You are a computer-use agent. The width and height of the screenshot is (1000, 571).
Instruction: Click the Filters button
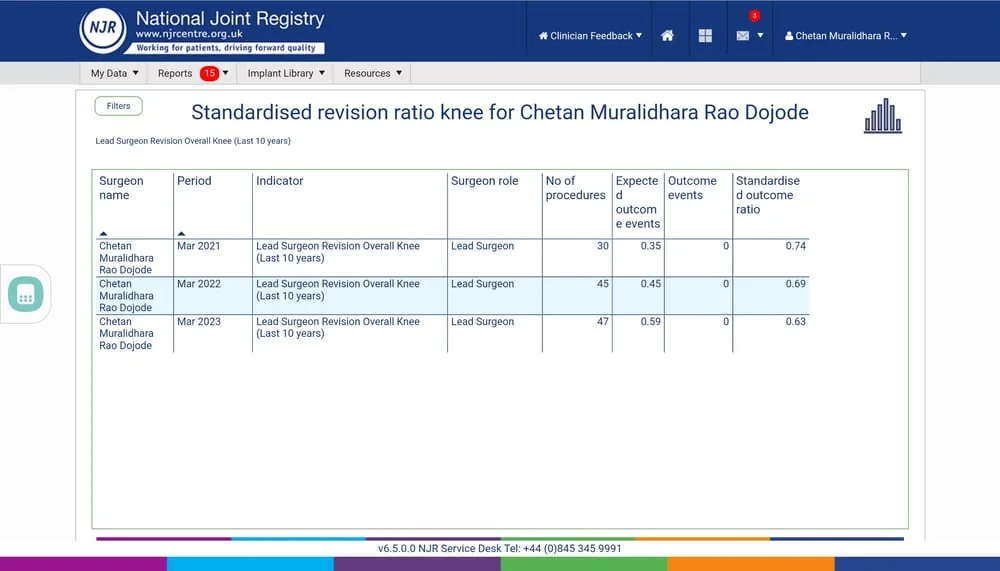pos(118,106)
